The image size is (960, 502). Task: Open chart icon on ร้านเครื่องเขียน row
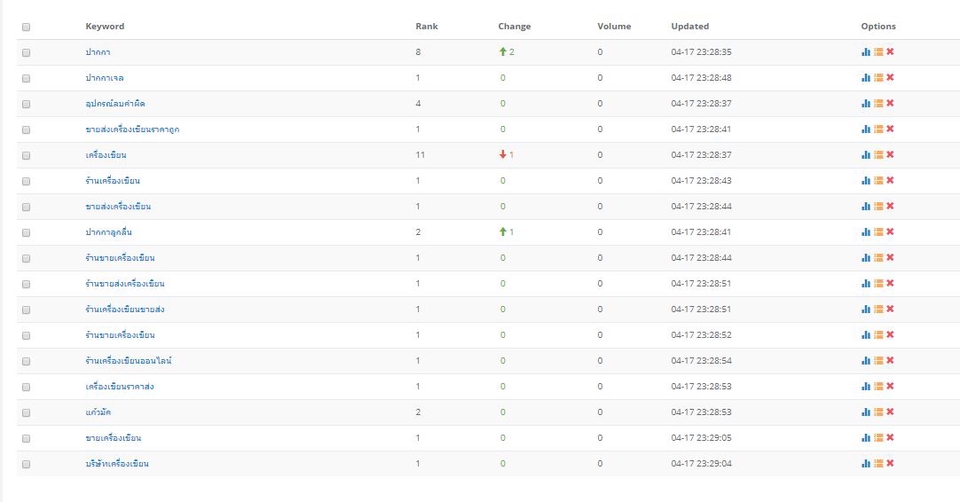pos(866,181)
